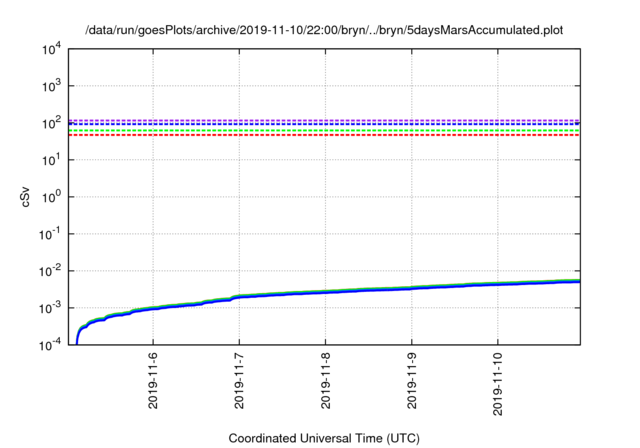Viewport: 640px width, 448px height.
Task: Click the 2019-11-10 date tick label
Action: 498,384
